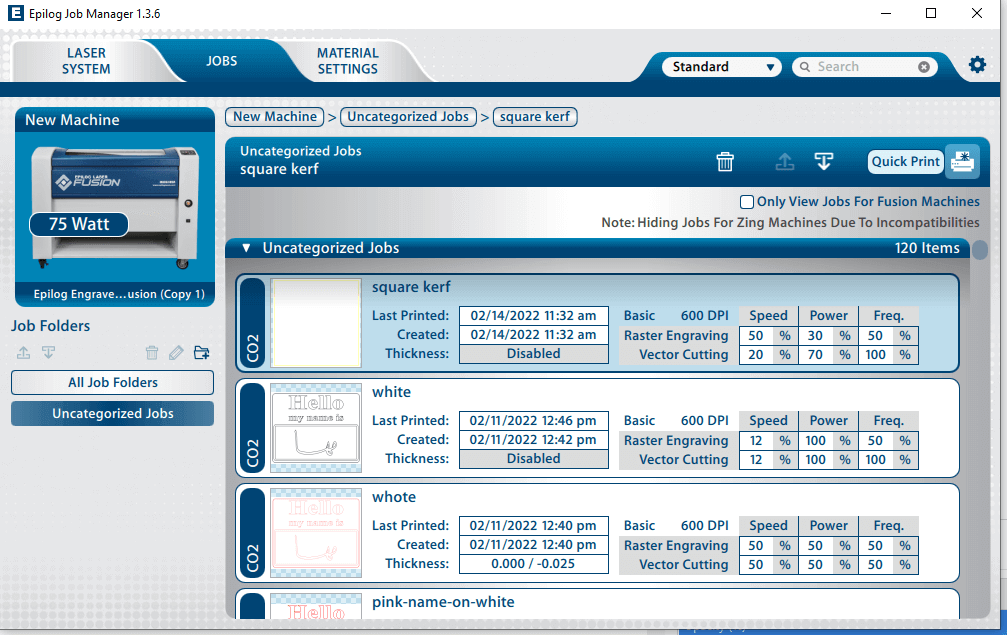Select the pink-name-on-white job thumbnail
Viewport: 1007px width, 635px height.
(x=316, y=605)
